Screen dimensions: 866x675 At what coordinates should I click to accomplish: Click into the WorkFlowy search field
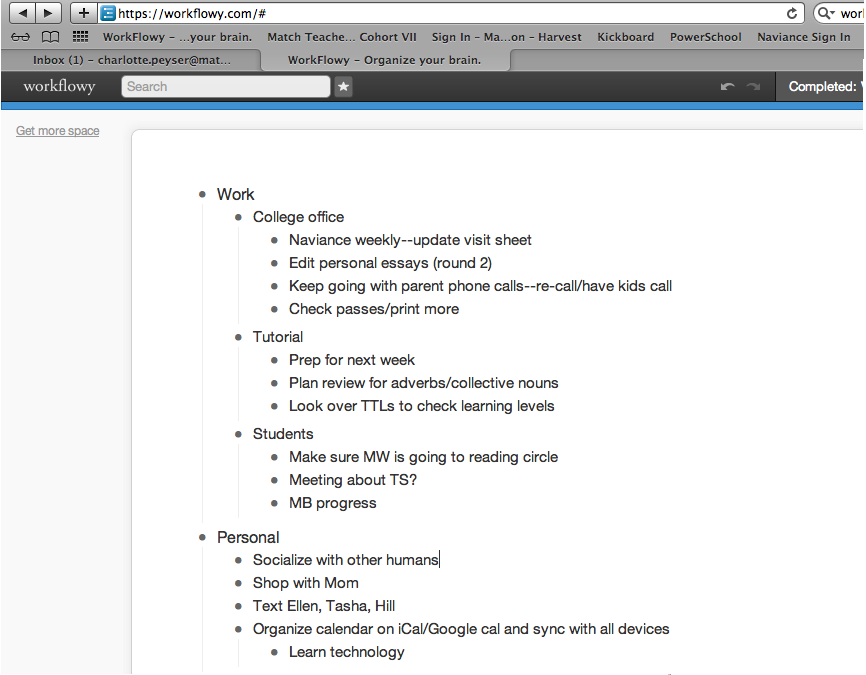[225, 87]
